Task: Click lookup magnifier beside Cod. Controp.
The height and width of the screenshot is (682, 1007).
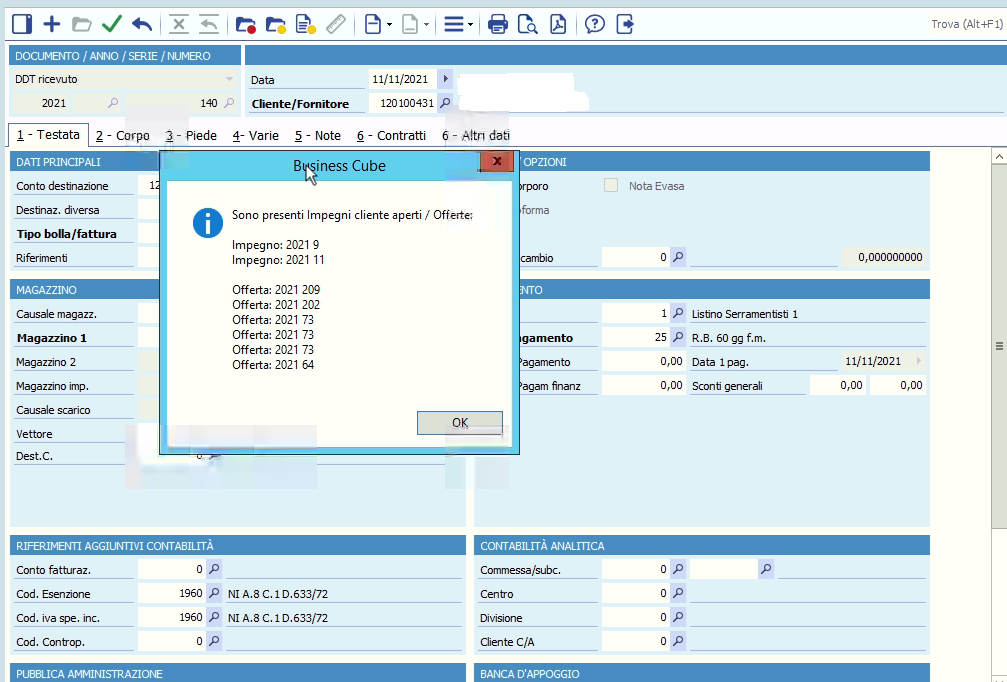Action: coord(215,641)
